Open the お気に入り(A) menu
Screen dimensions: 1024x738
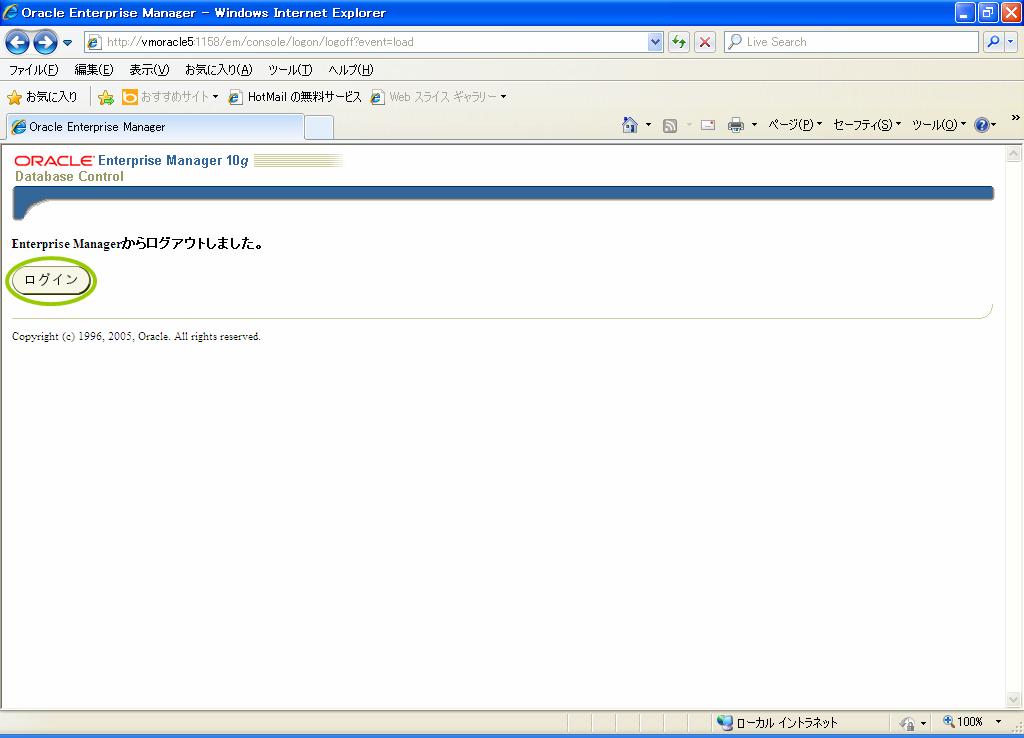[x=218, y=70]
